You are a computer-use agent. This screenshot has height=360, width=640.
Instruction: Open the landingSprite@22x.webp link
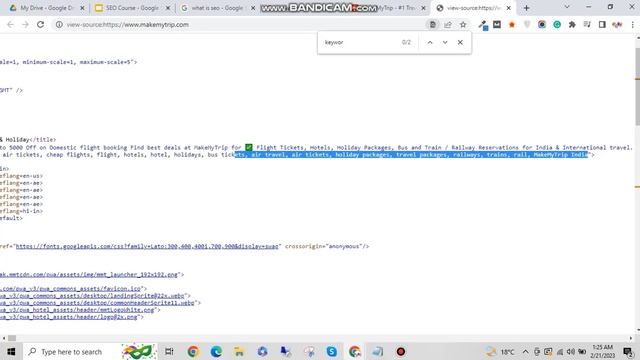click(x=92, y=296)
